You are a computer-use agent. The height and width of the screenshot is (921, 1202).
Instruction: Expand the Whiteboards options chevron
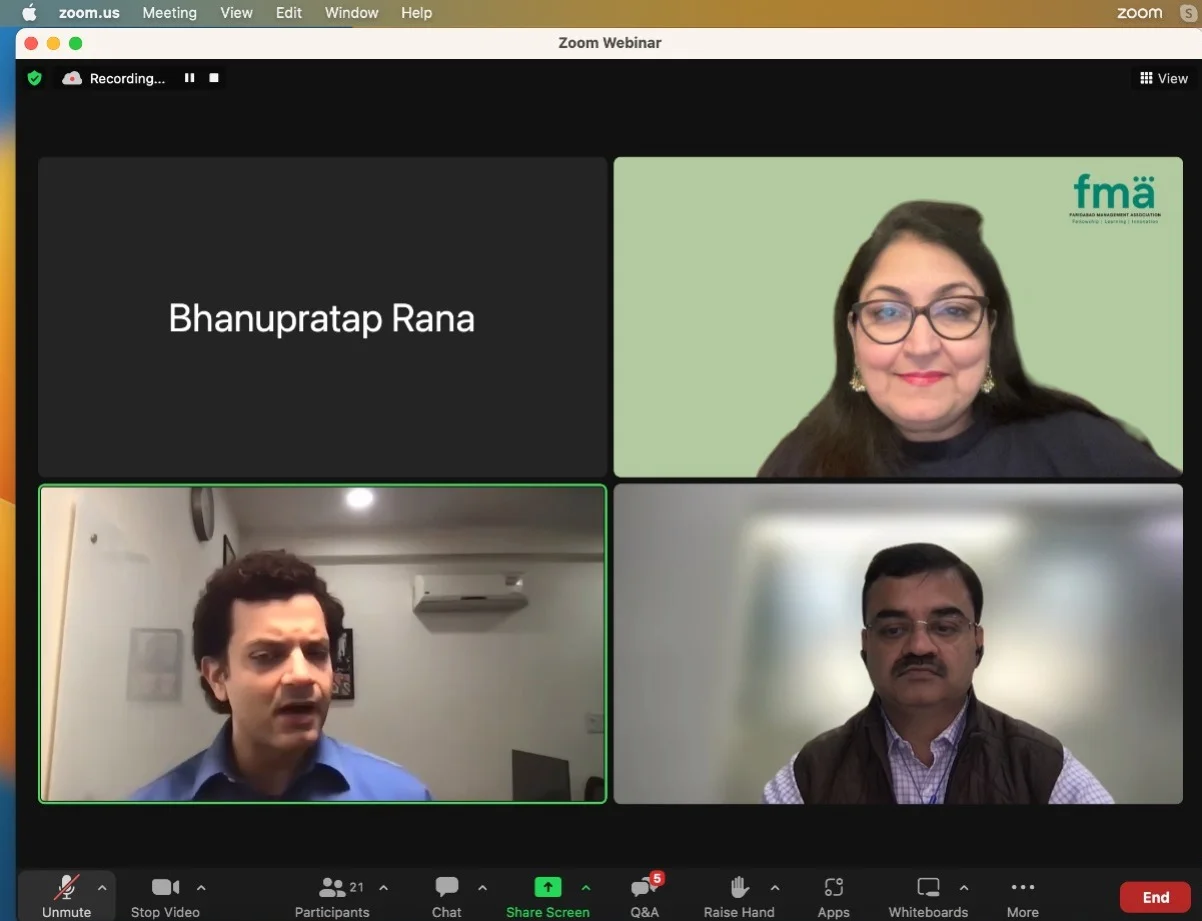click(964, 887)
